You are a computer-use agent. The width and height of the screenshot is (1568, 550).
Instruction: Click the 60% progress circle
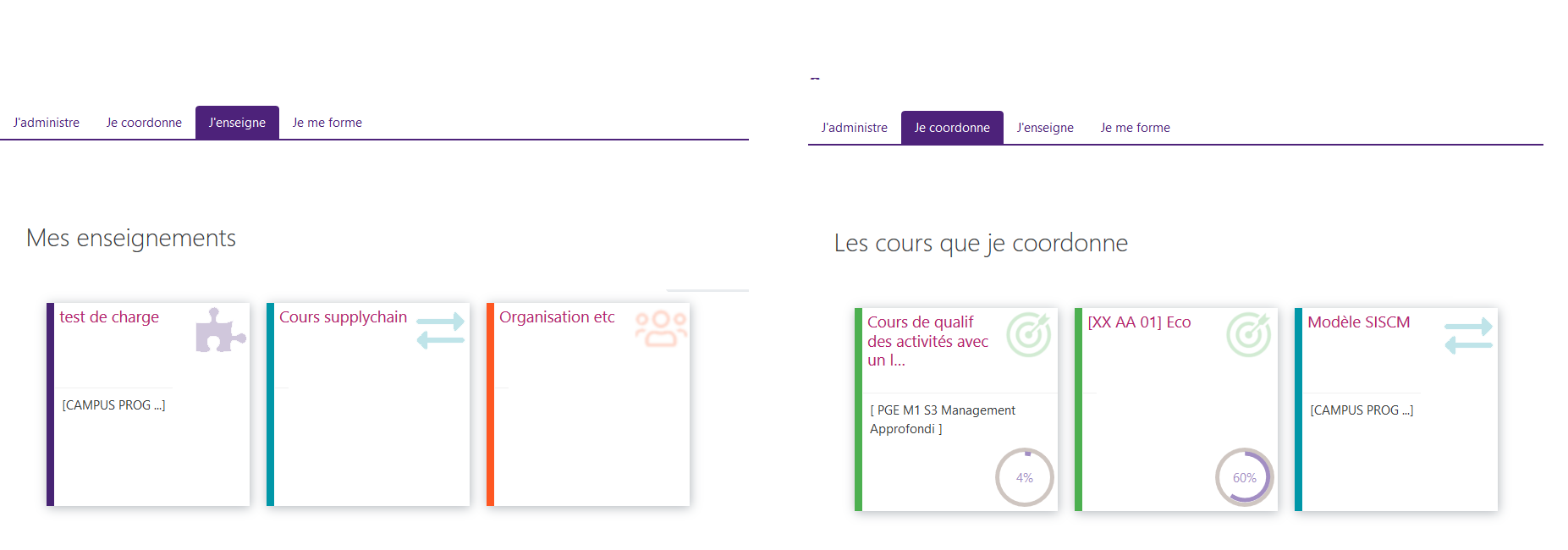click(1244, 477)
